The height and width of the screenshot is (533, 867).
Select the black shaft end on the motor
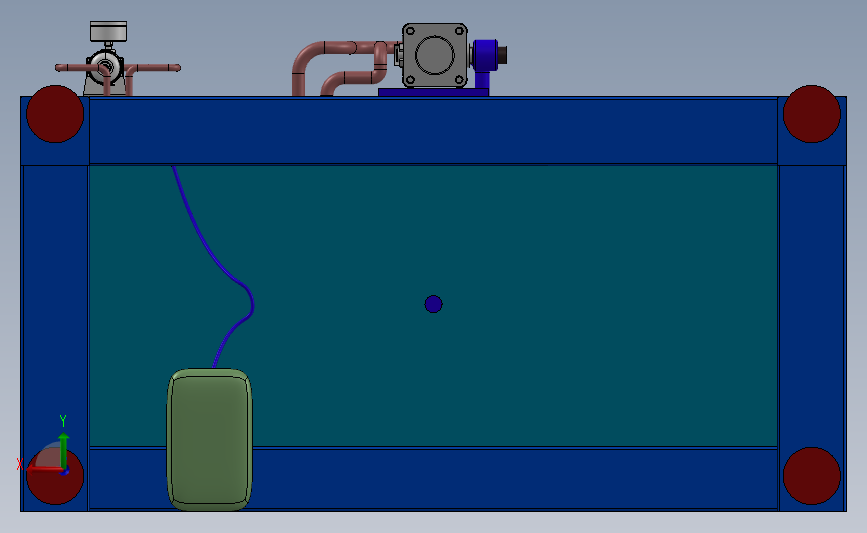(x=503, y=55)
